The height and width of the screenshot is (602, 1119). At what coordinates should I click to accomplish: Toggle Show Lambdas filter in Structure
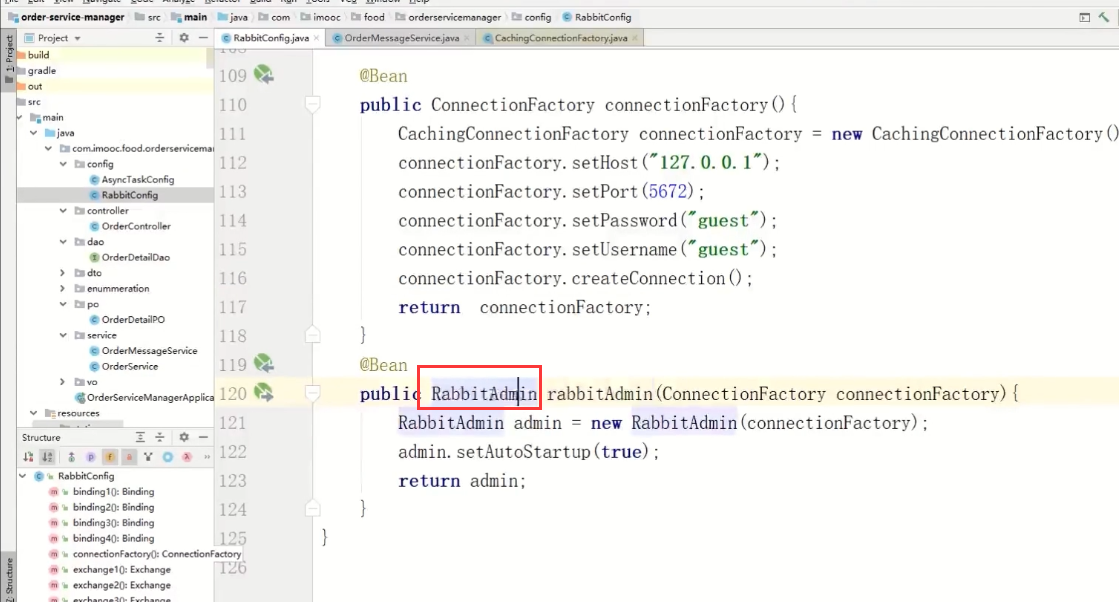187,456
